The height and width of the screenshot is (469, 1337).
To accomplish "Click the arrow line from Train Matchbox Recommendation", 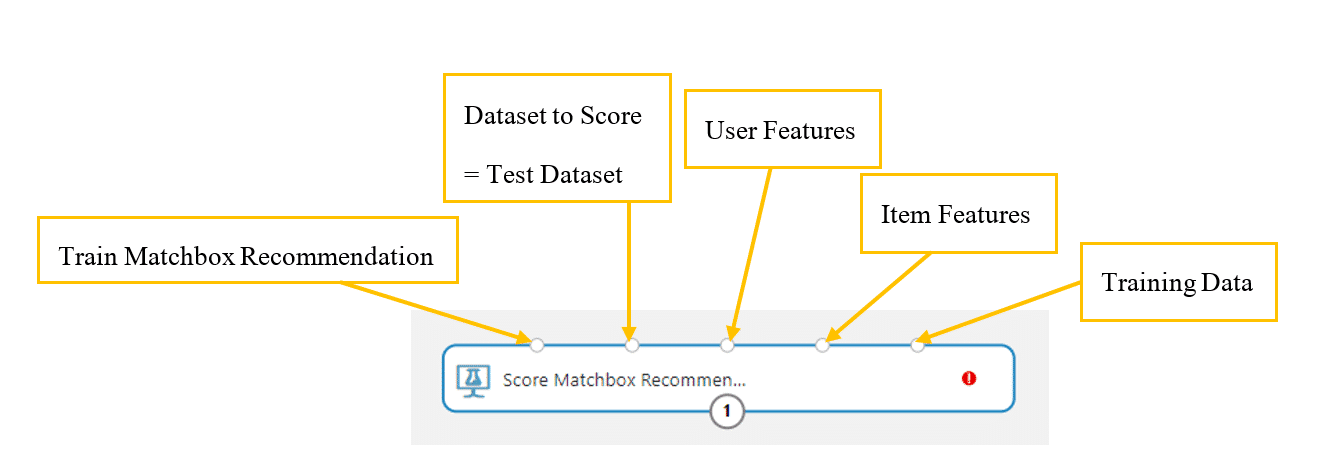I will point(430,311).
